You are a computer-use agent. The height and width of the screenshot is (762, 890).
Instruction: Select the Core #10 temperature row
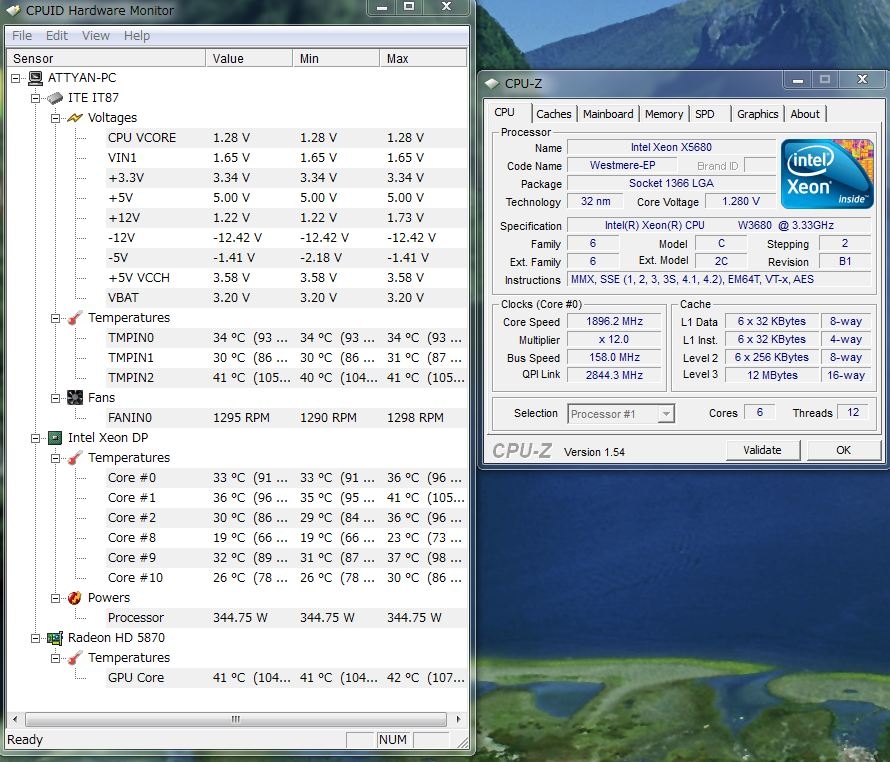click(286, 578)
